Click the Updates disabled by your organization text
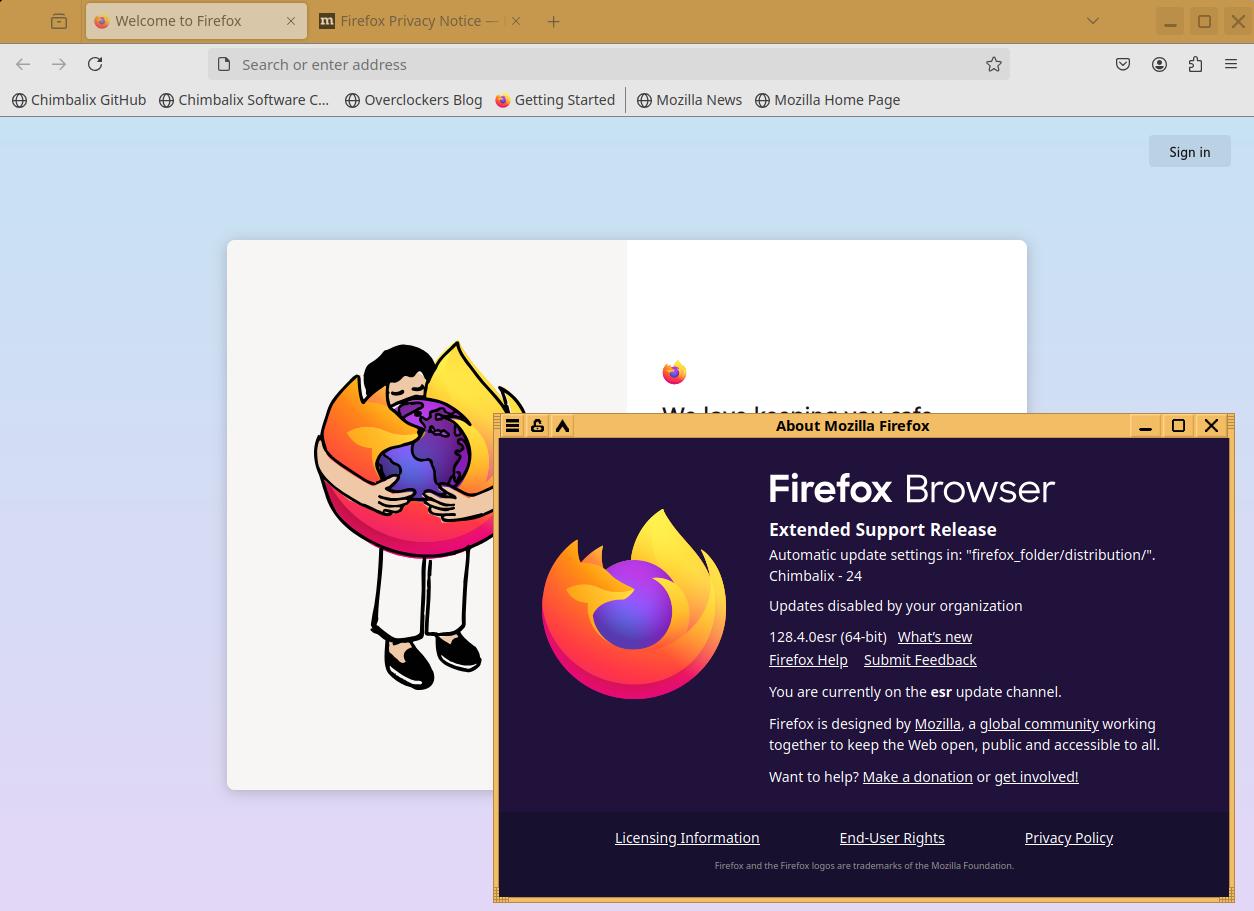The image size is (1254, 911). pos(895,606)
